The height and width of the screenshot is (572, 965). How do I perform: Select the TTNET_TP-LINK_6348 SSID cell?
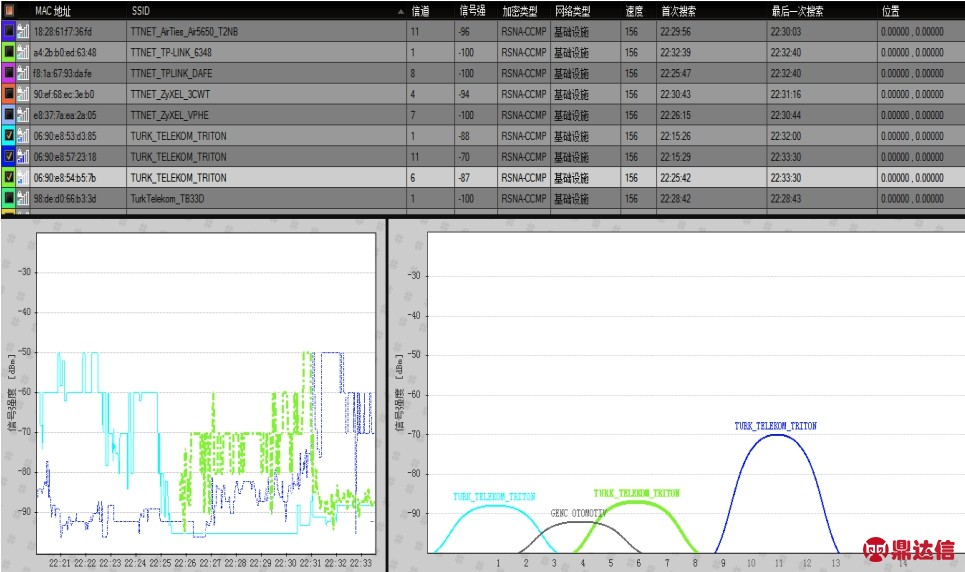(x=266, y=52)
